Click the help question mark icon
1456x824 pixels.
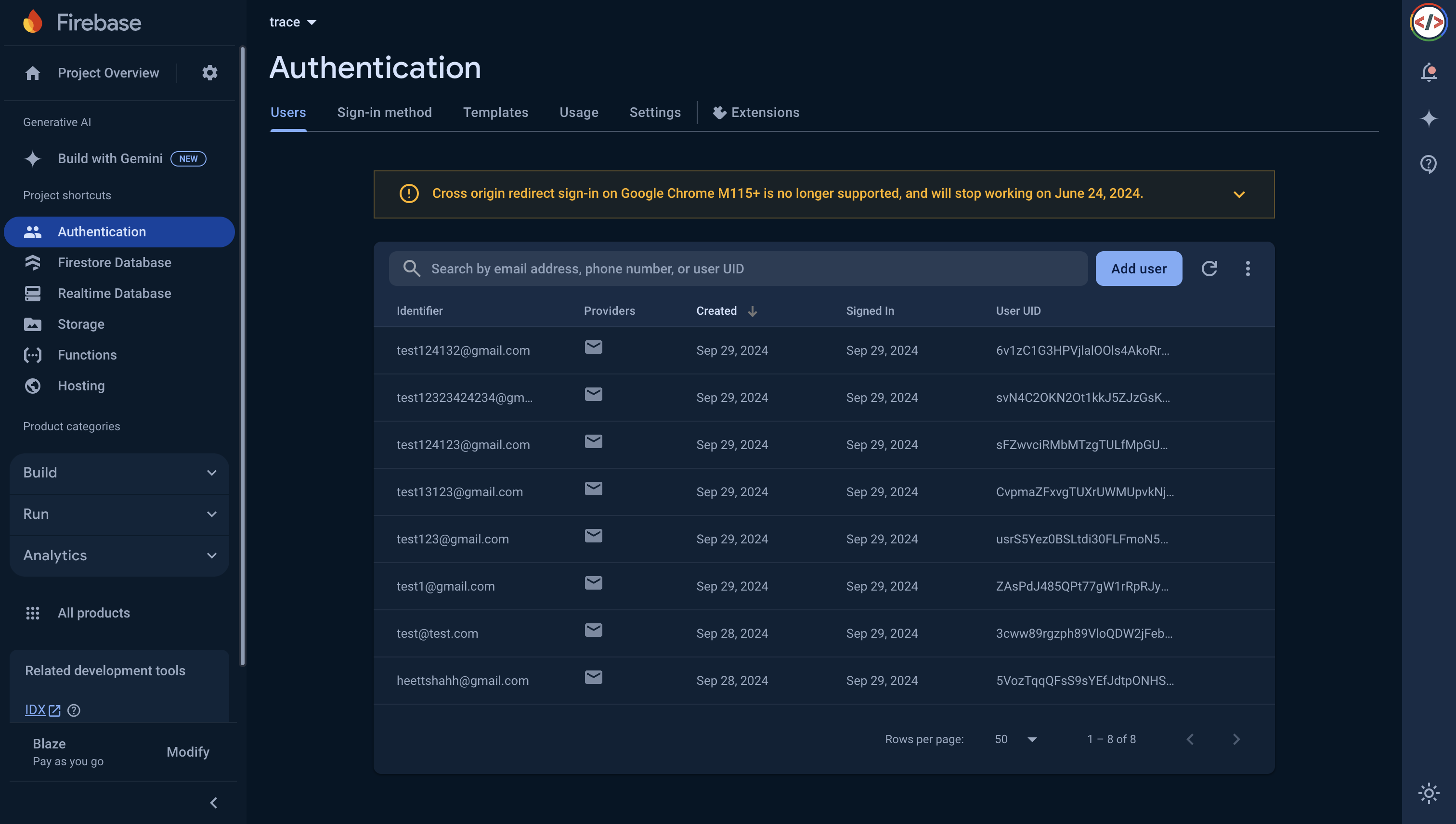pyautogui.click(x=1428, y=164)
